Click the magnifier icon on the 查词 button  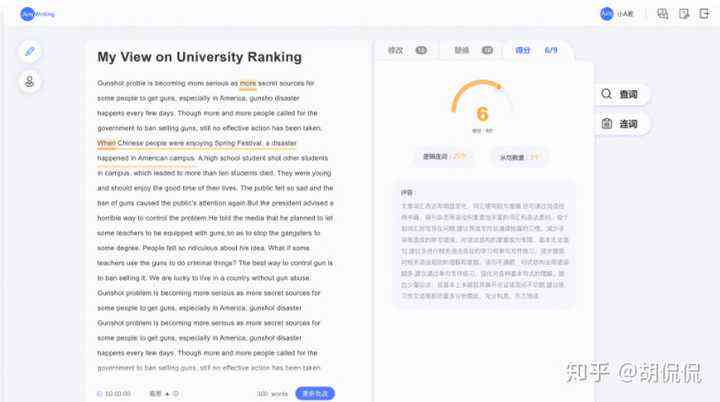point(607,94)
